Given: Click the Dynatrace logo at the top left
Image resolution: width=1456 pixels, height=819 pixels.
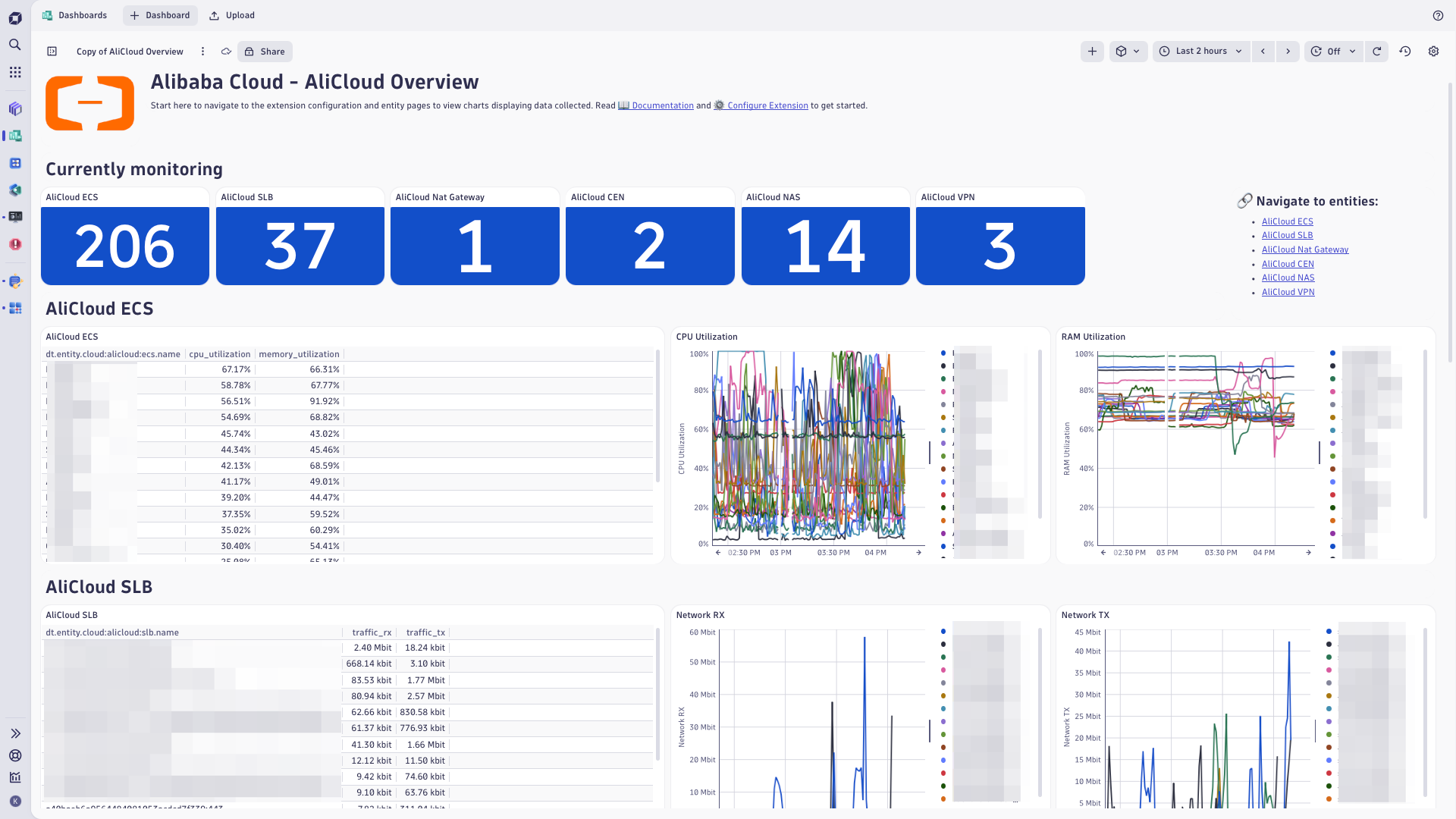Looking at the screenshot, I should coord(14,17).
